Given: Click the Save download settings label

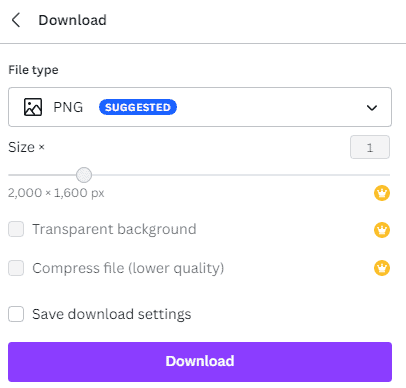Looking at the screenshot, I should 112,314.
